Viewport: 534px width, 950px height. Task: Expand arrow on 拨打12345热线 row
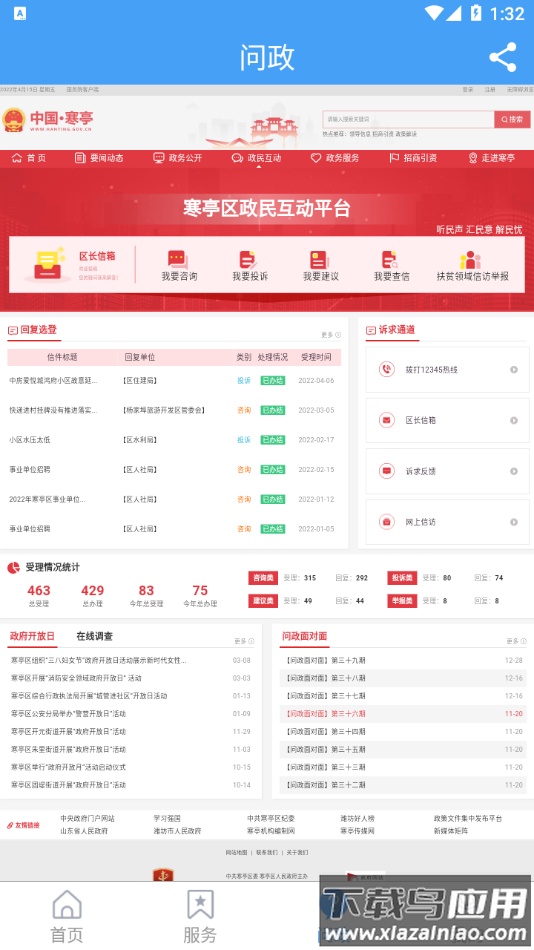pos(513,370)
